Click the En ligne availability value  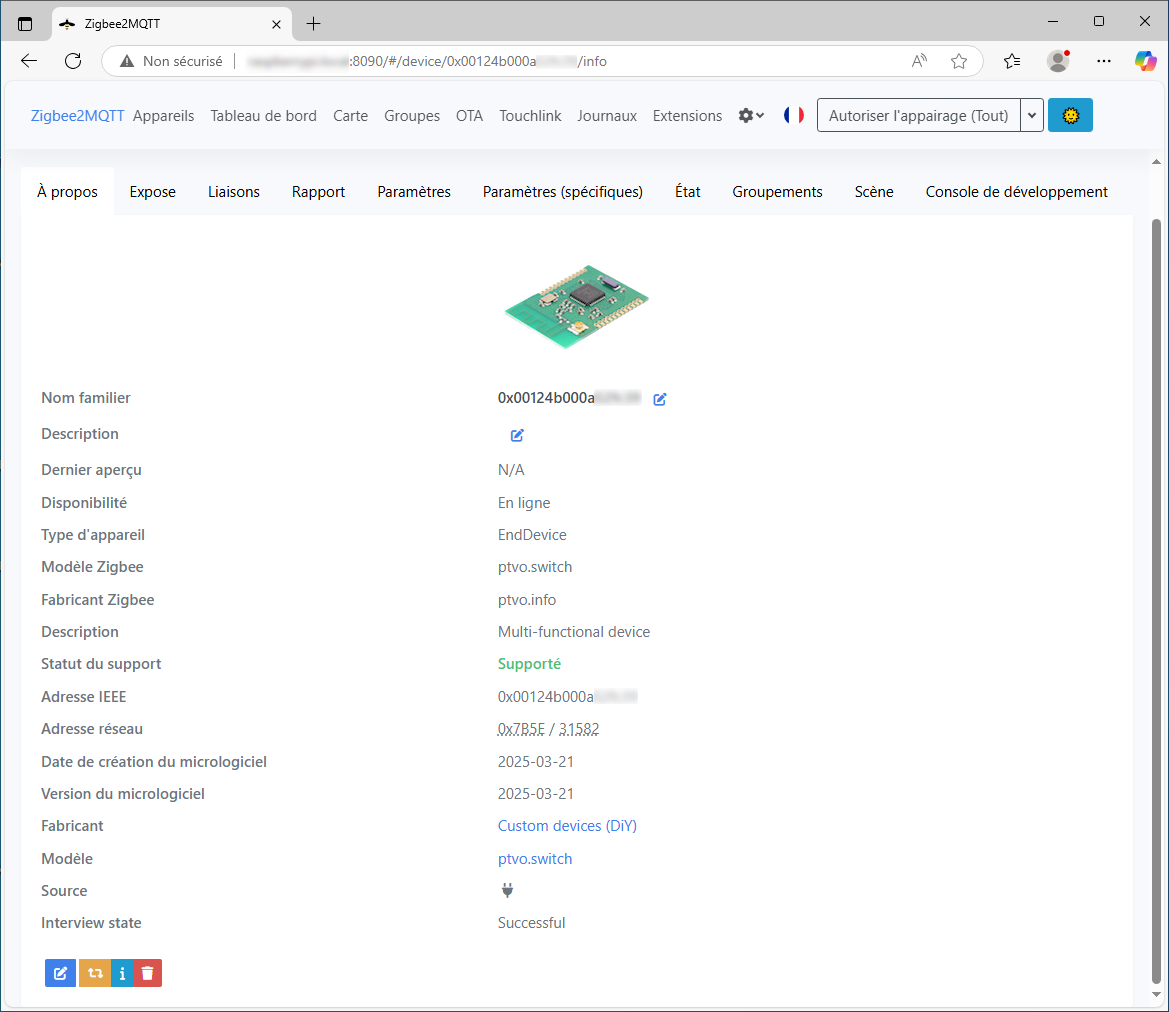[x=524, y=503]
